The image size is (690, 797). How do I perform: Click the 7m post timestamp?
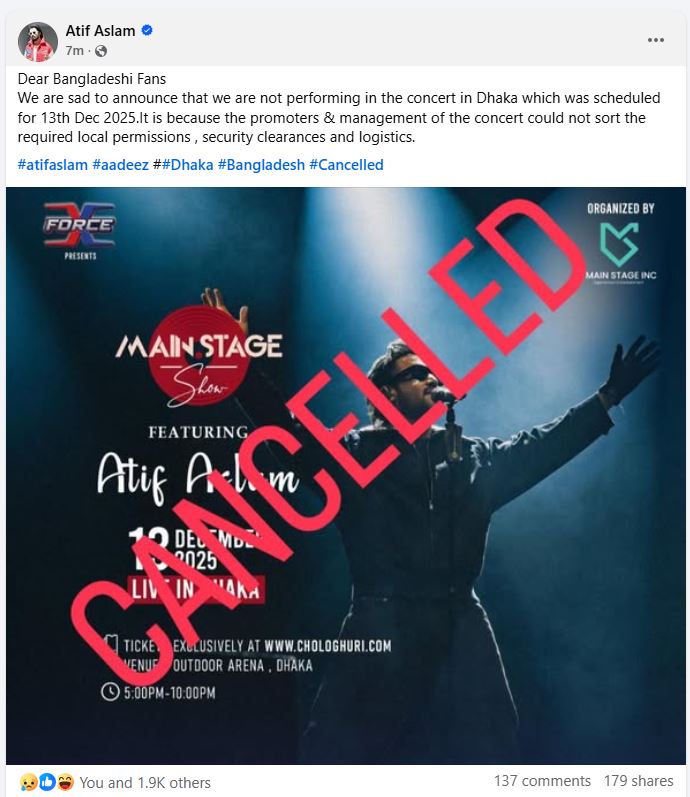(x=74, y=51)
